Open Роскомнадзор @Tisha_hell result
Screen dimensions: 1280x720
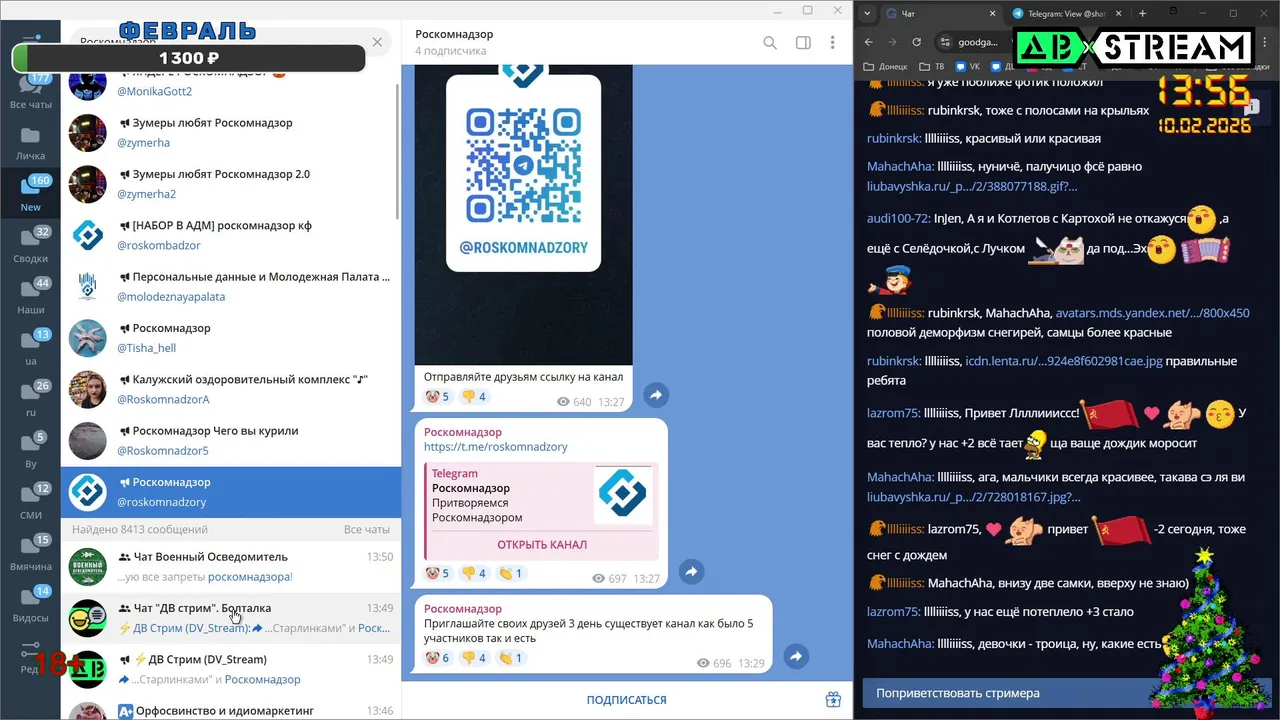230,338
